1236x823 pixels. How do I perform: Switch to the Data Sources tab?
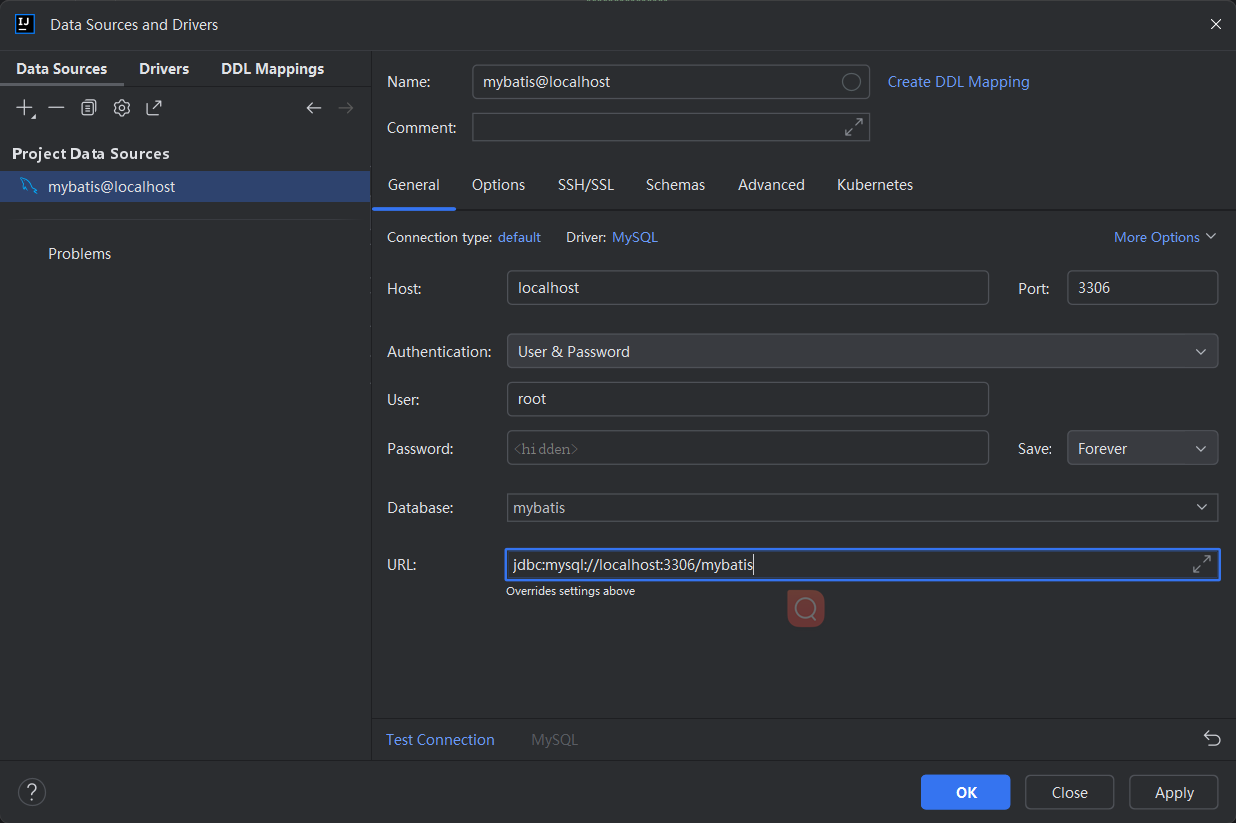61,69
